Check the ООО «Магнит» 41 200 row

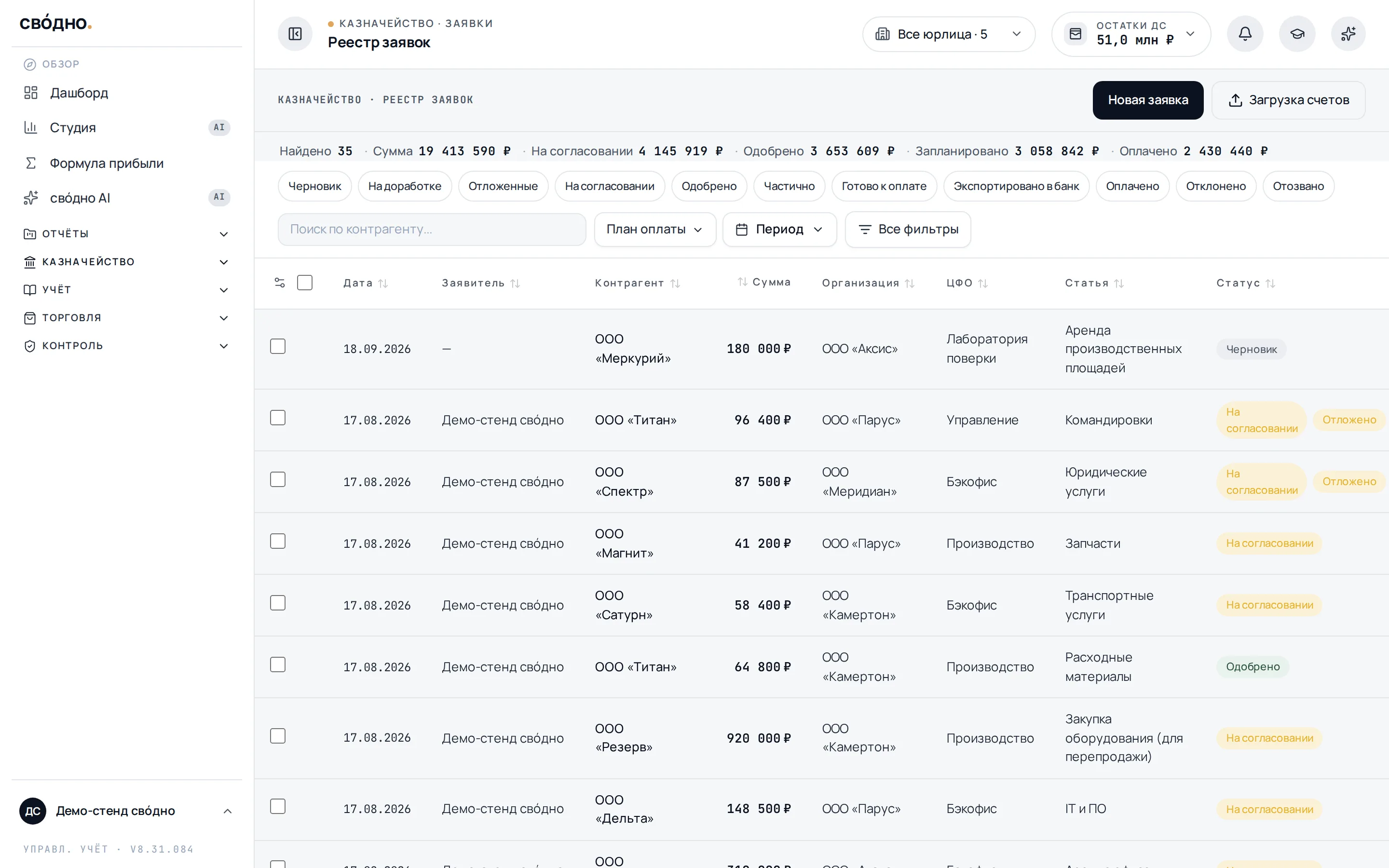click(278, 542)
